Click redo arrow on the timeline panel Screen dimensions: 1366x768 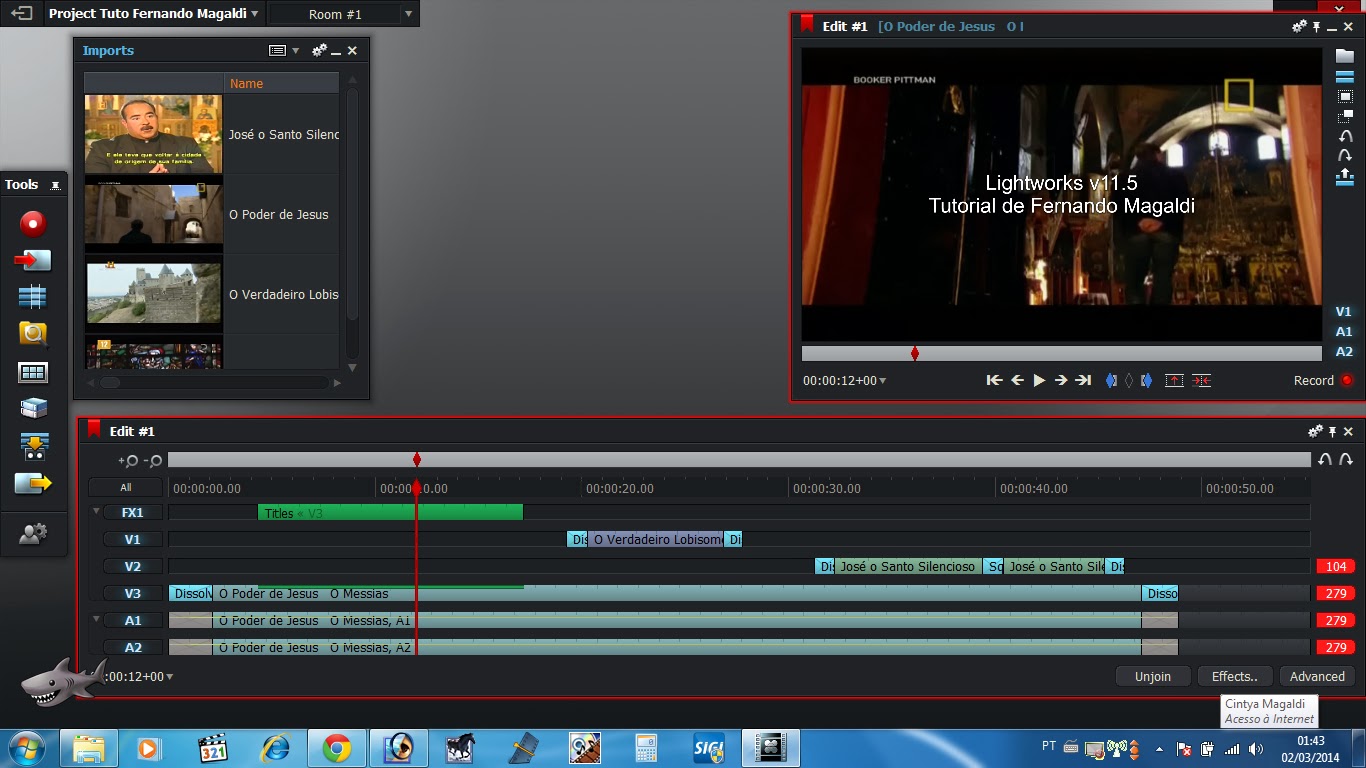(x=1346, y=460)
